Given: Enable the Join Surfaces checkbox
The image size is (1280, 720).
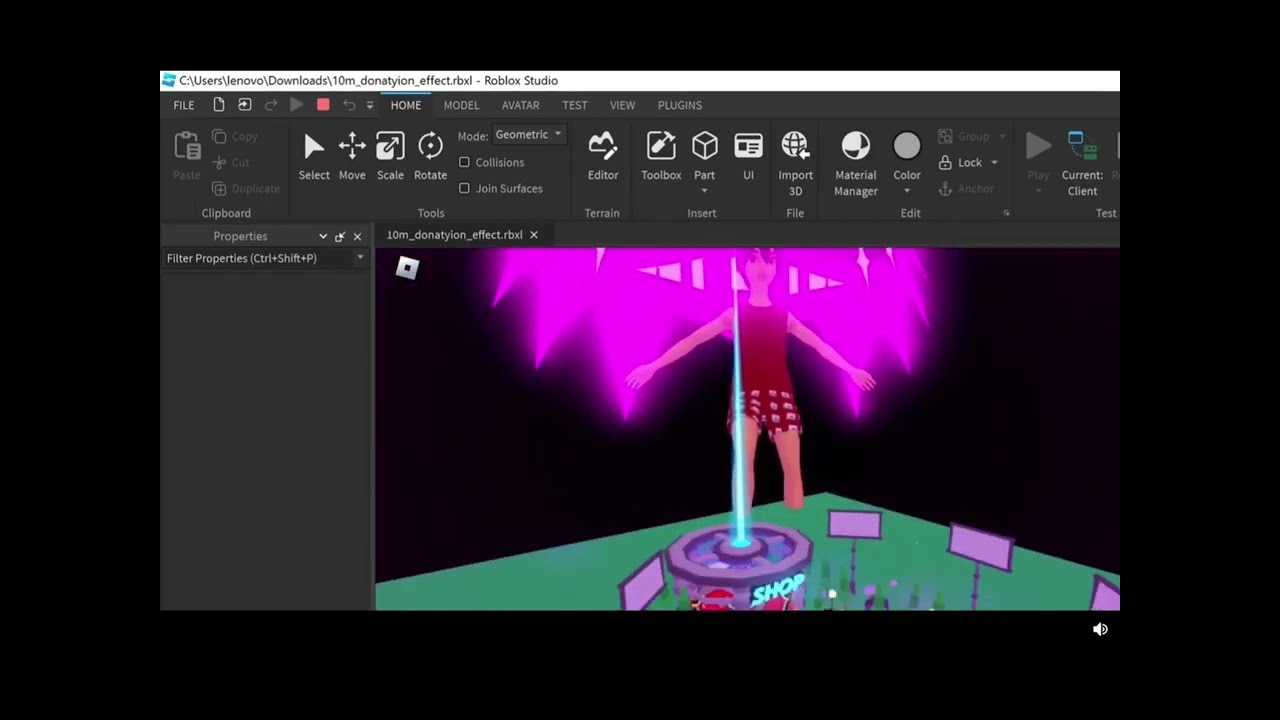Looking at the screenshot, I should coord(464,188).
